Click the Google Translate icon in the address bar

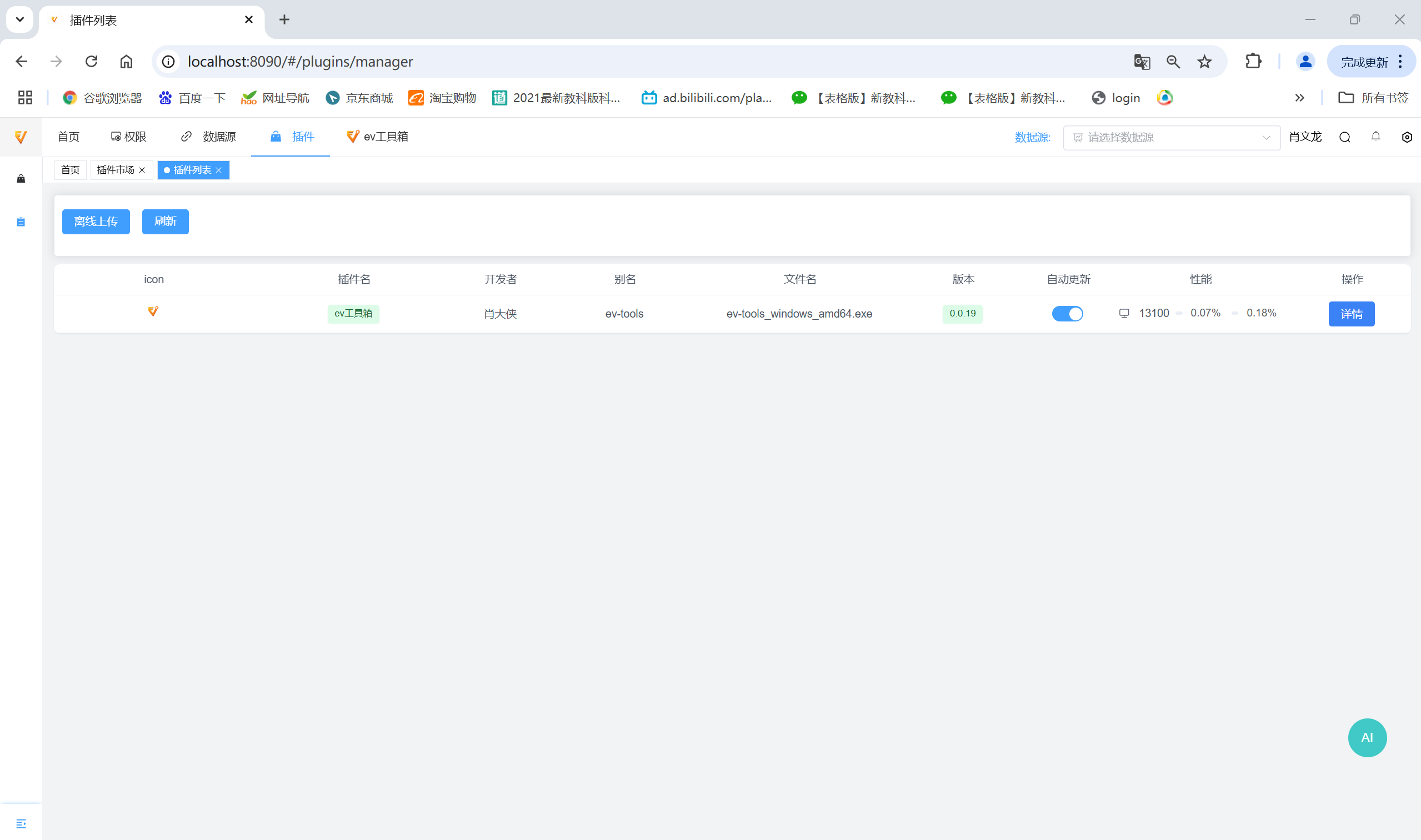click(x=1142, y=62)
